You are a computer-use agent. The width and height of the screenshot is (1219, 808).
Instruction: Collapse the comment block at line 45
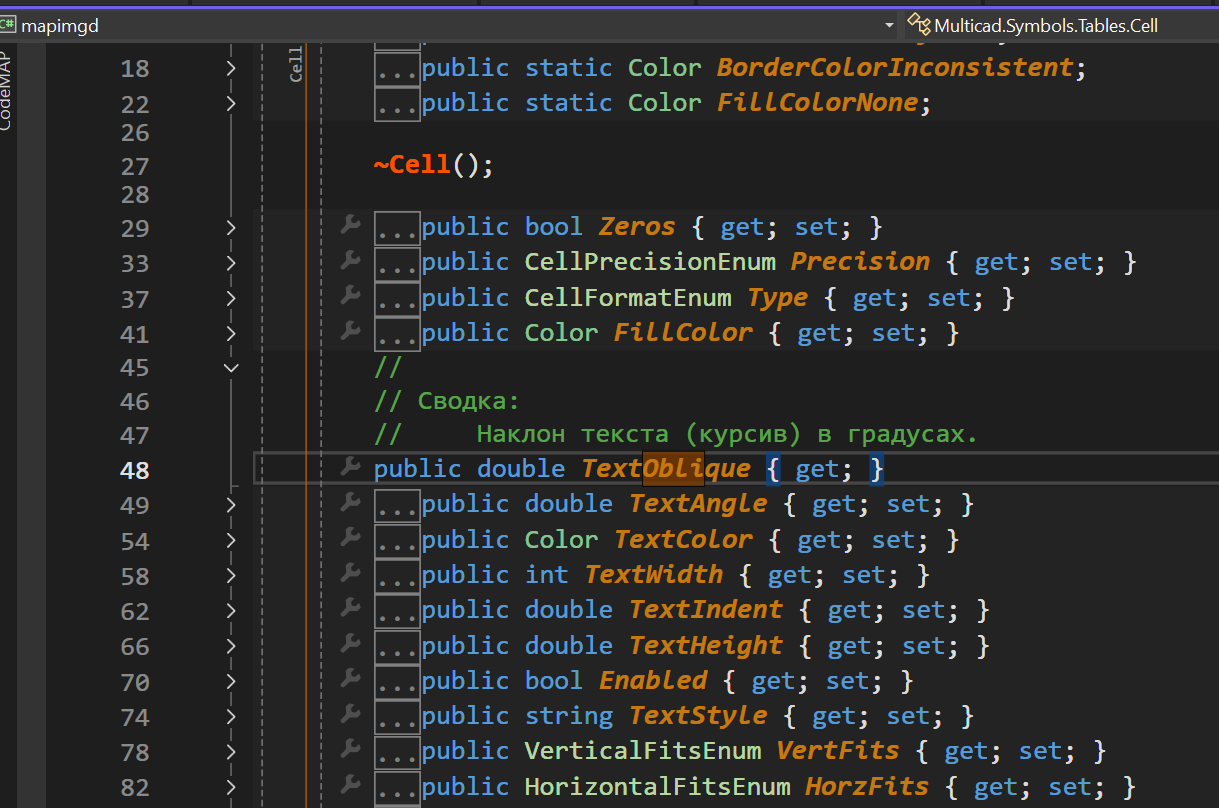pyautogui.click(x=231, y=368)
